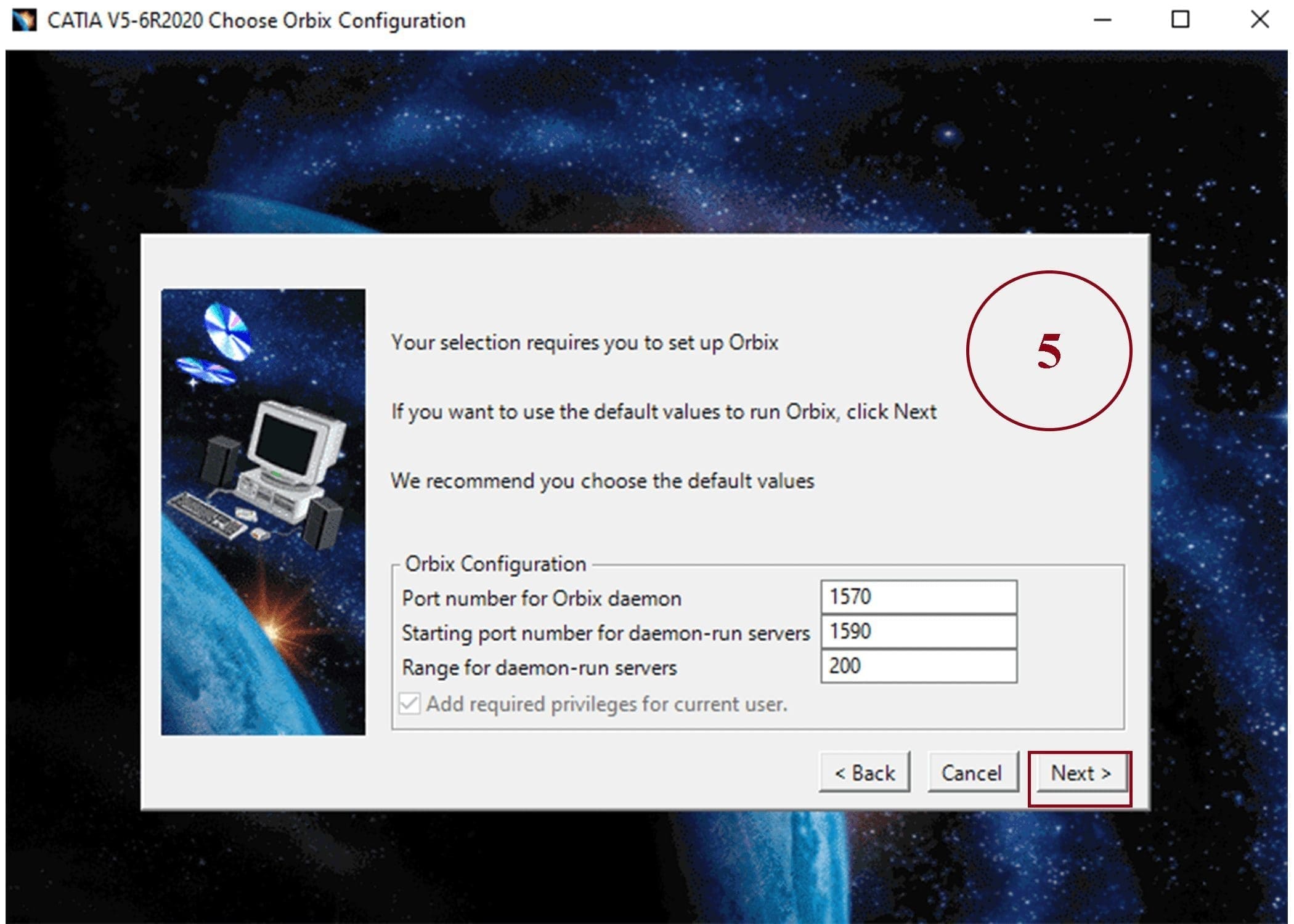Select the Orbix daemon port number field
Viewport: 1294px width, 924px height.
(918, 596)
